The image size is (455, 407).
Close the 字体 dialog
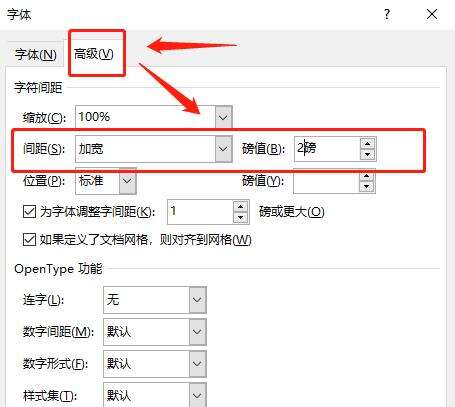point(432,14)
